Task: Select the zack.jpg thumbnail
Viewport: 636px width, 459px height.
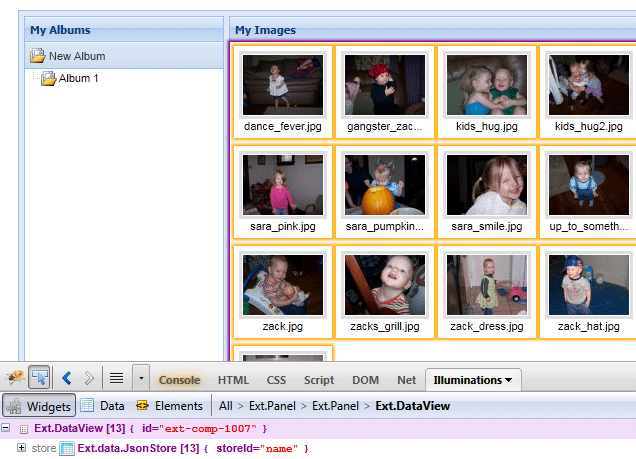Action: pyautogui.click(x=283, y=292)
